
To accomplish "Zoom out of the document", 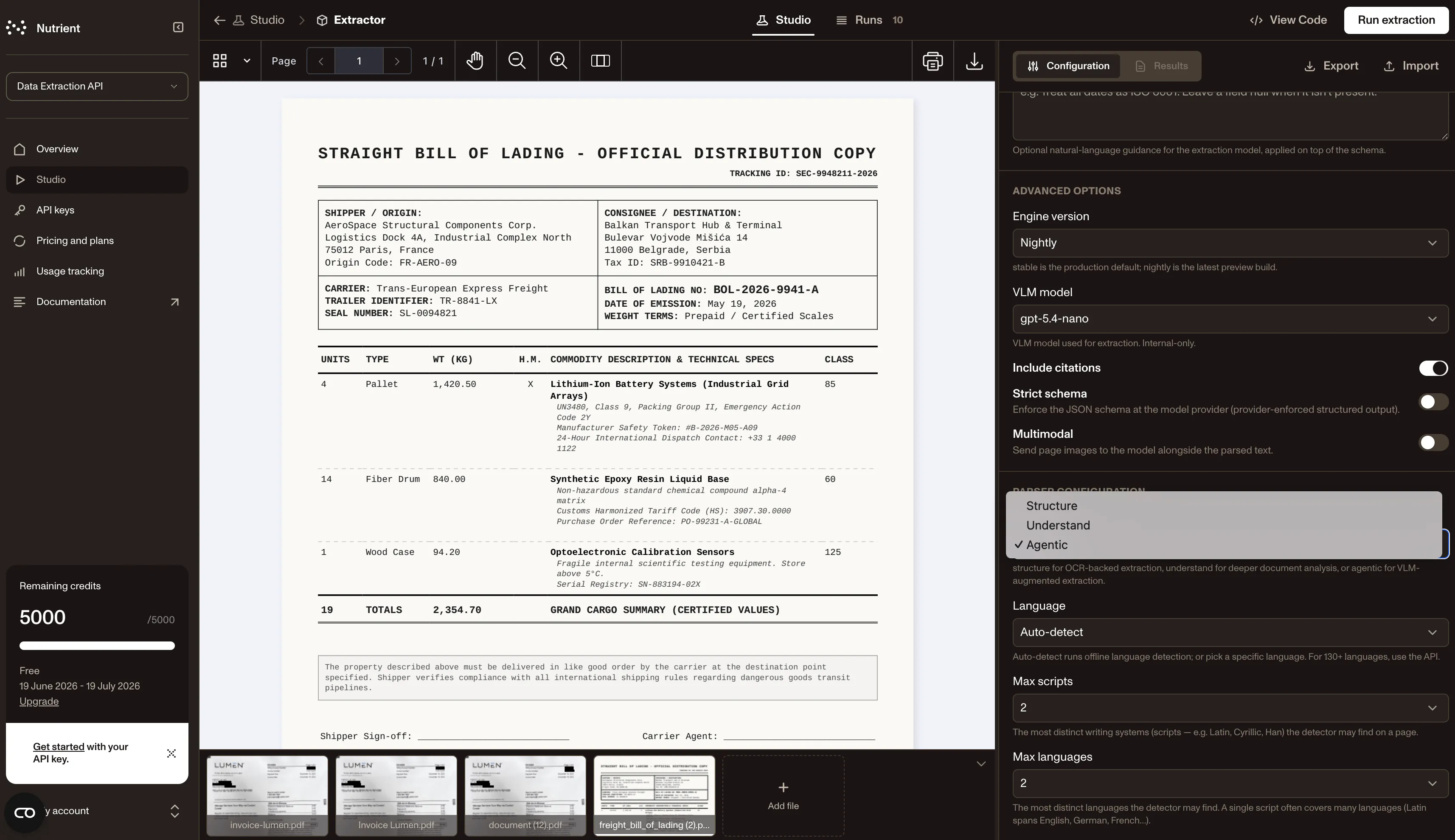I will coord(517,61).
